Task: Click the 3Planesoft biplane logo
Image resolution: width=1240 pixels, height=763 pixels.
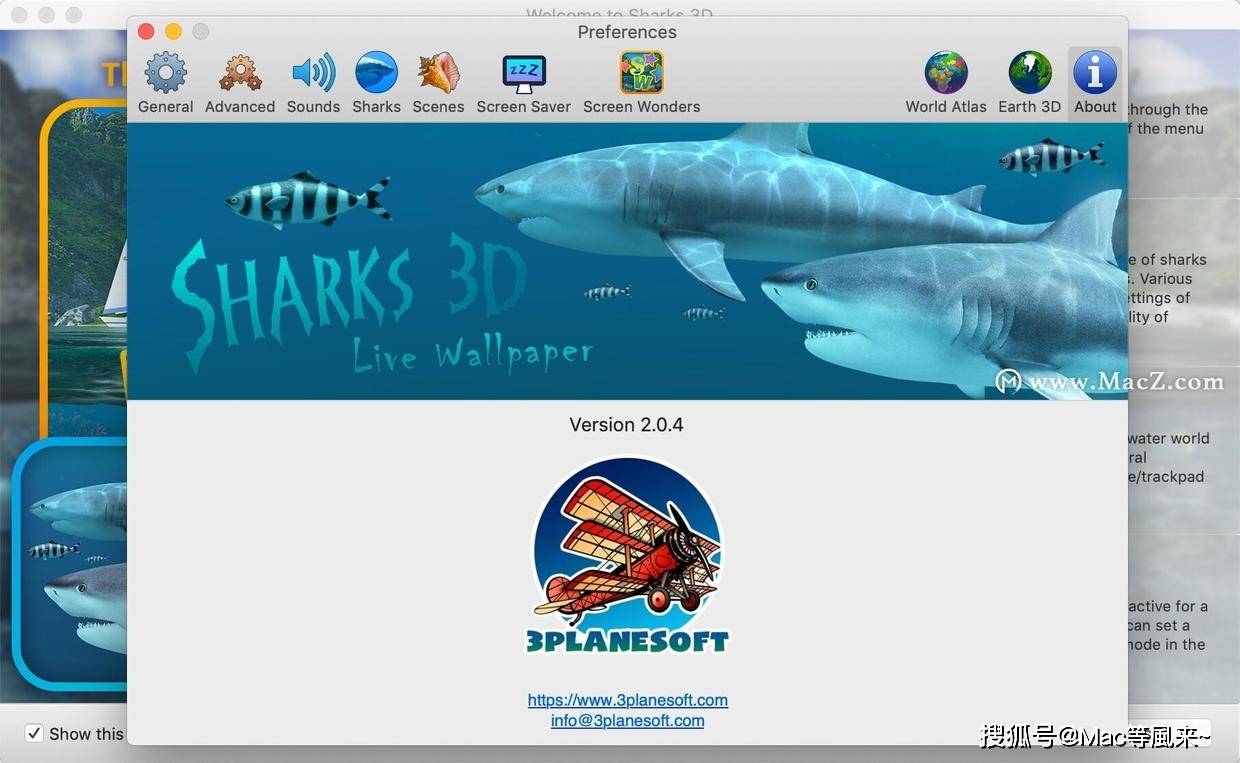Action: 627,556
